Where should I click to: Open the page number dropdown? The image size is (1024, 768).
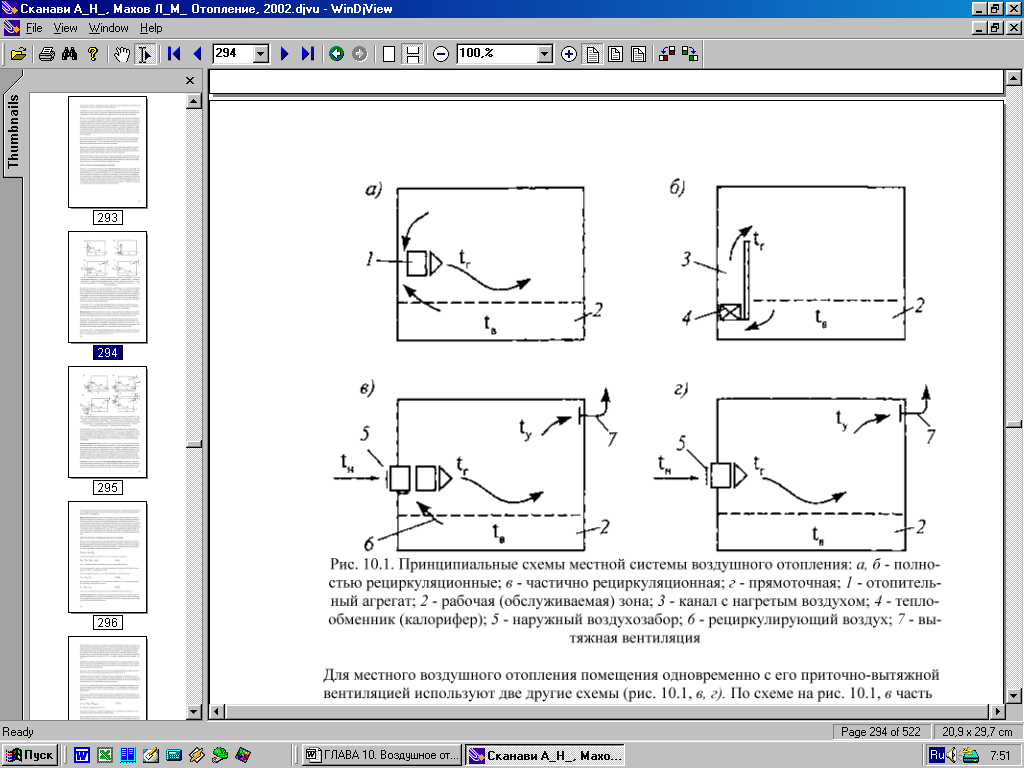pos(261,54)
